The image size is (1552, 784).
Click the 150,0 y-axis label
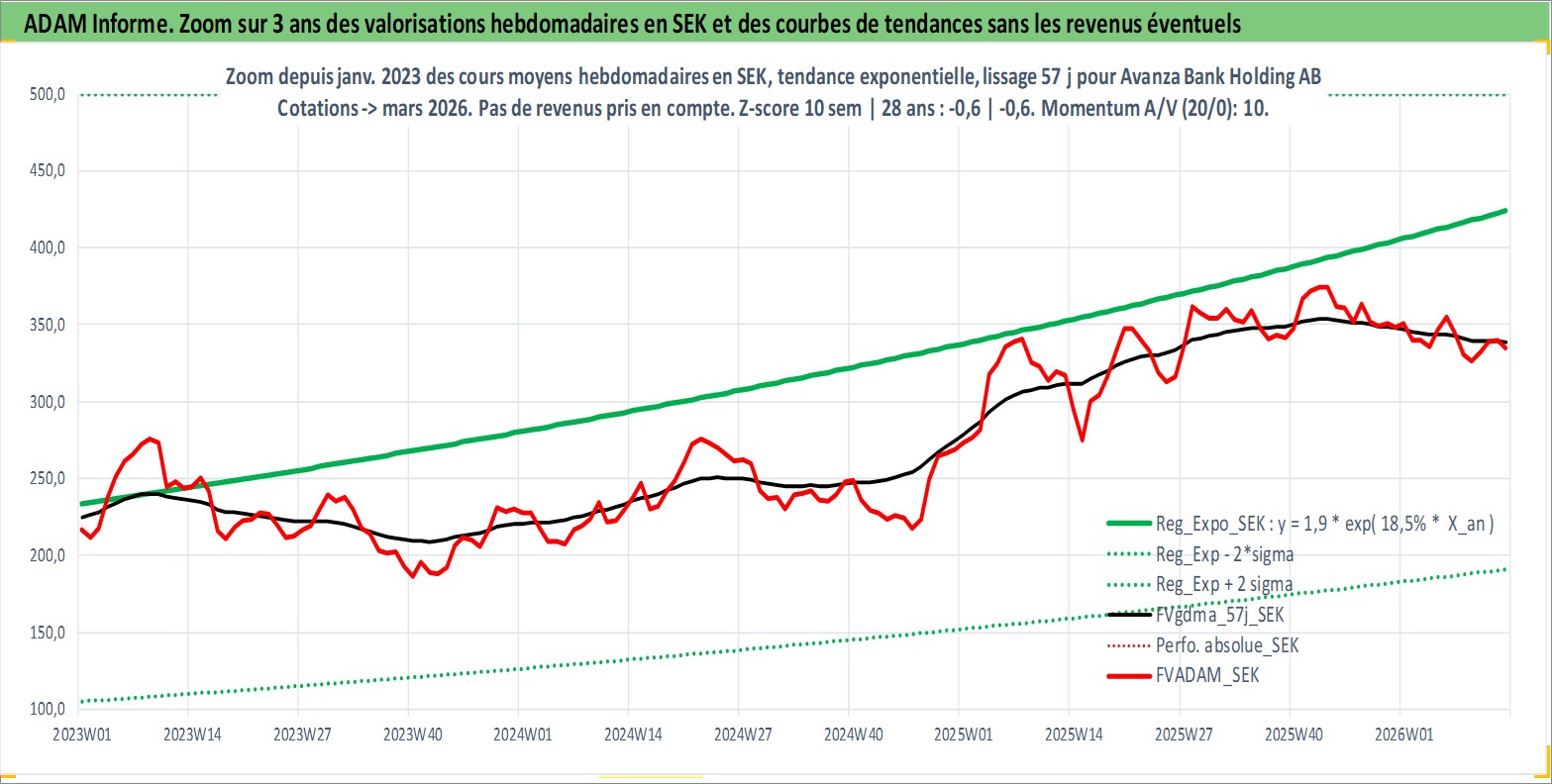[46, 633]
